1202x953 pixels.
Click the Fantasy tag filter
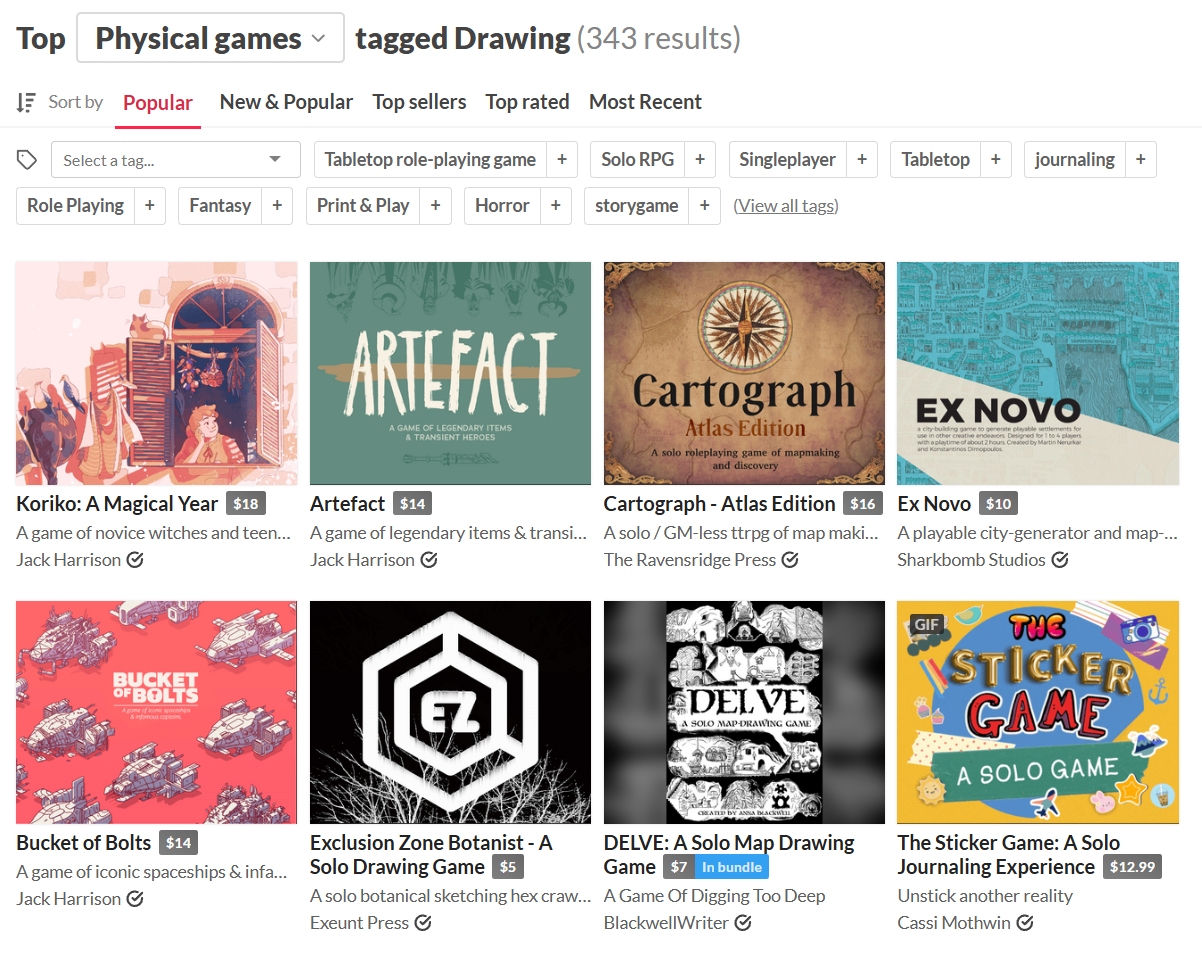point(220,206)
